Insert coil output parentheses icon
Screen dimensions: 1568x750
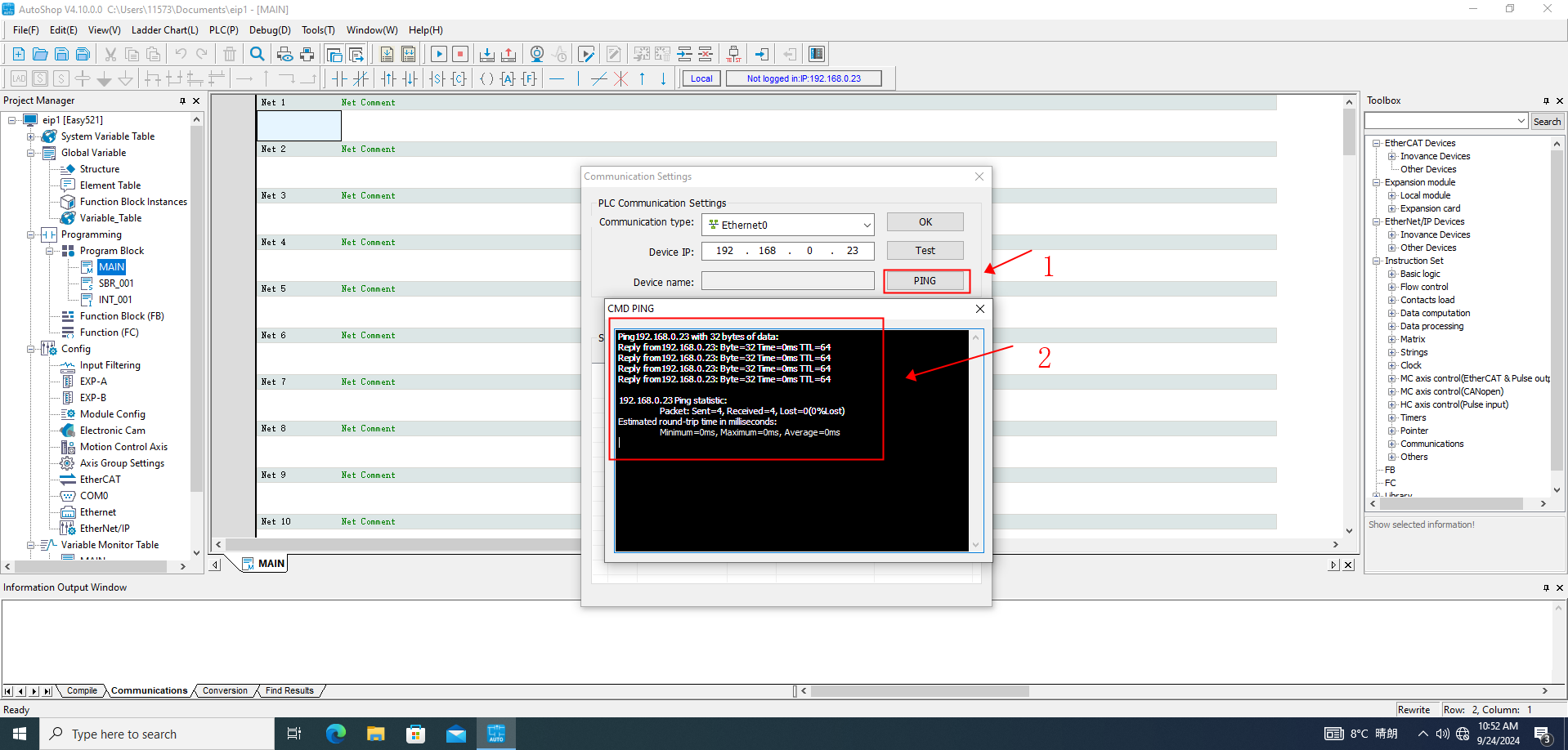(x=486, y=78)
